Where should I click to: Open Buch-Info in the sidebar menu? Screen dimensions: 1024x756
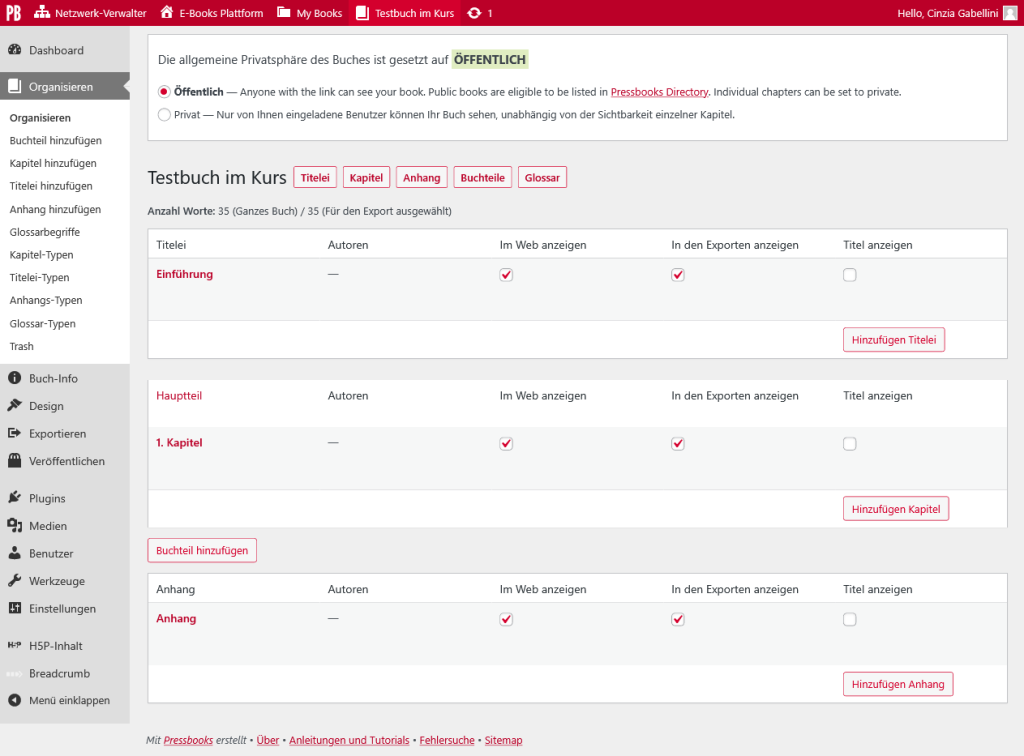(x=53, y=379)
